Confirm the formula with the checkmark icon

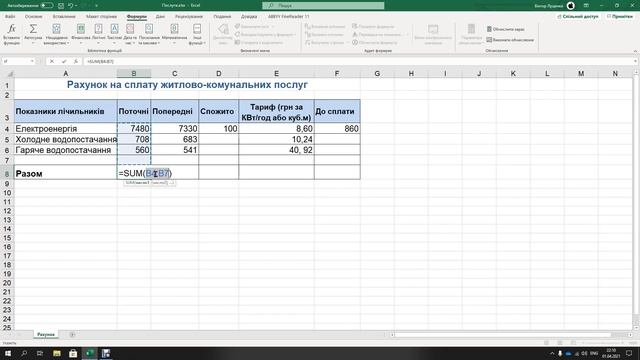click(x=64, y=61)
